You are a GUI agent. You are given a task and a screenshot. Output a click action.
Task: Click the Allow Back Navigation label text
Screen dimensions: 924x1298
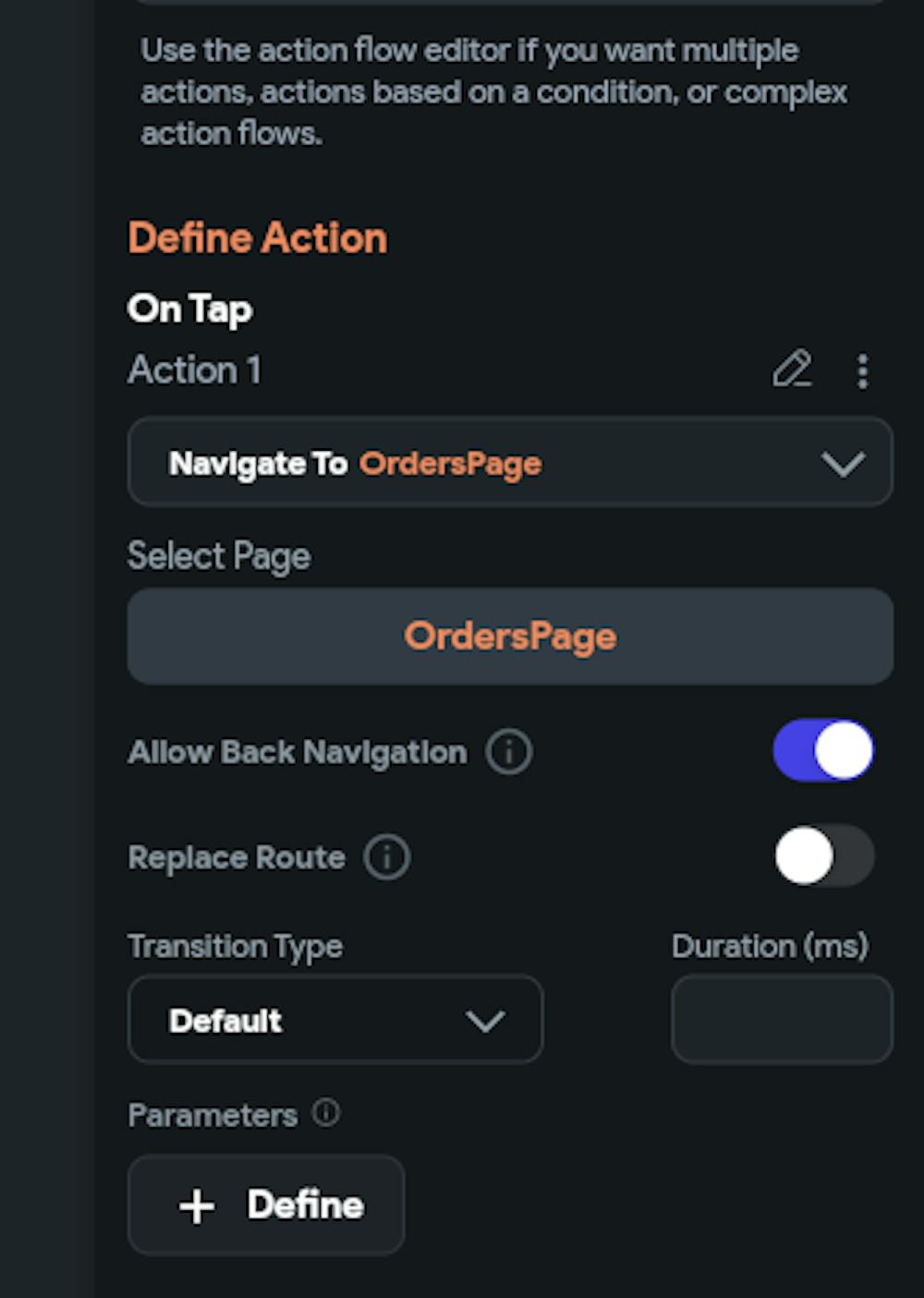pos(297,753)
